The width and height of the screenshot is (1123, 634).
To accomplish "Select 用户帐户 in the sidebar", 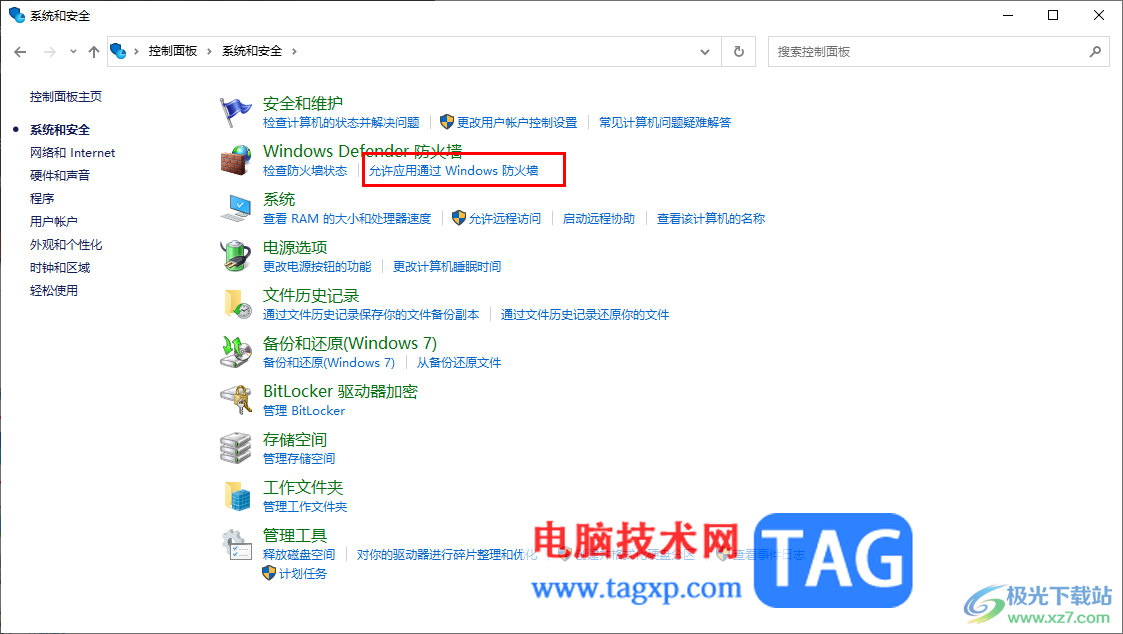I will tap(54, 221).
